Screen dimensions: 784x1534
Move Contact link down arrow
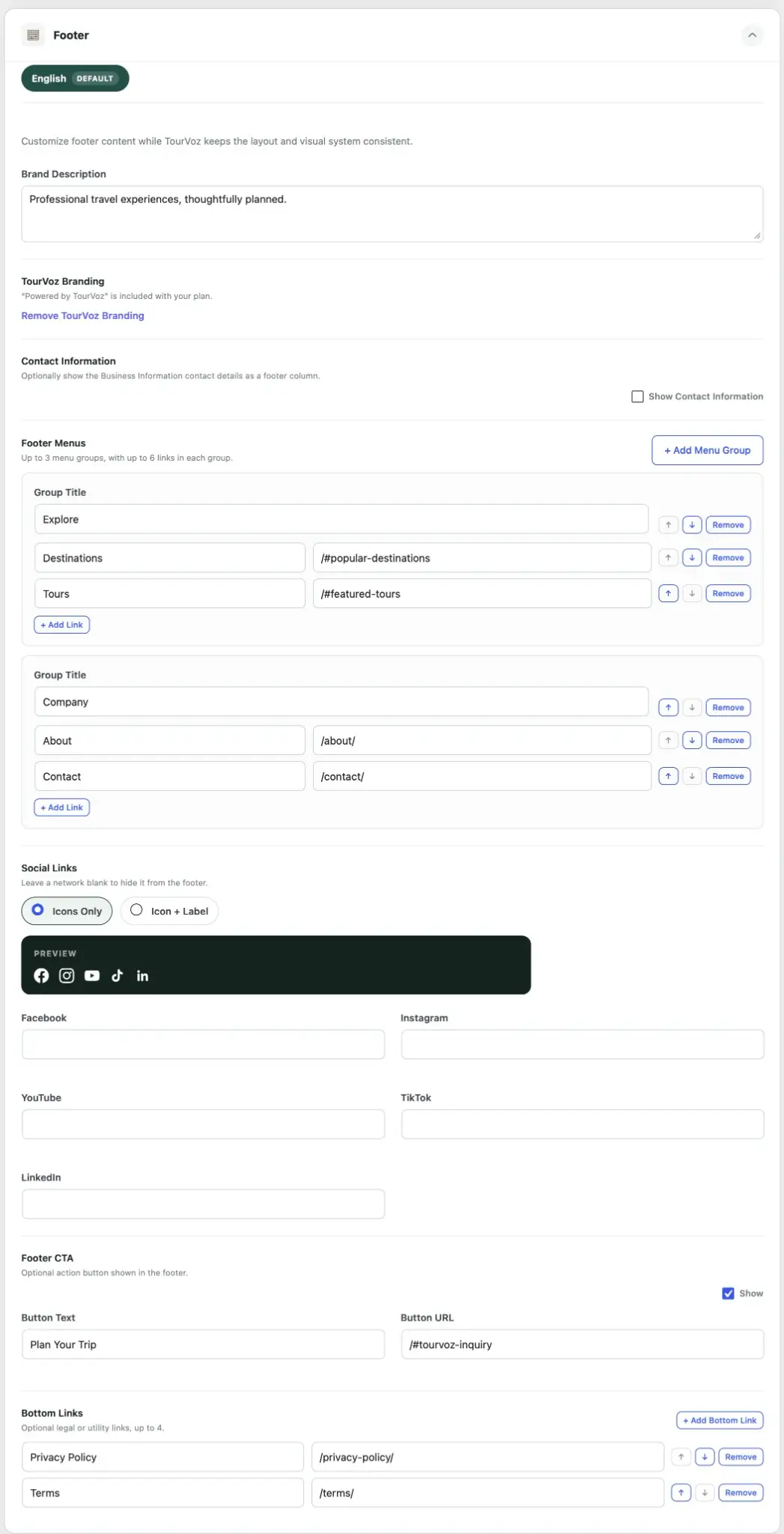[x=692, y=777]
